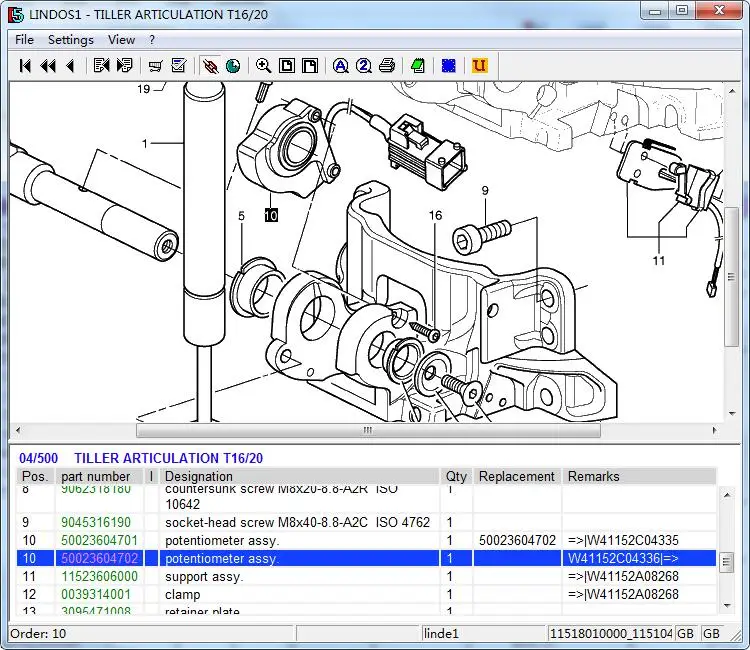The height and width of the screenshot is (650, 750).
Task: Click the orange U icon in toolbar
Action: [479, 66]
